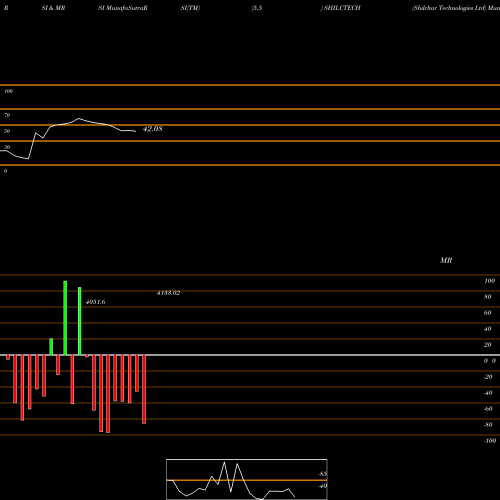This screenshot has width=500, height=500.
Task: Click the -40 label on MR axis
Action: (488, 393)
